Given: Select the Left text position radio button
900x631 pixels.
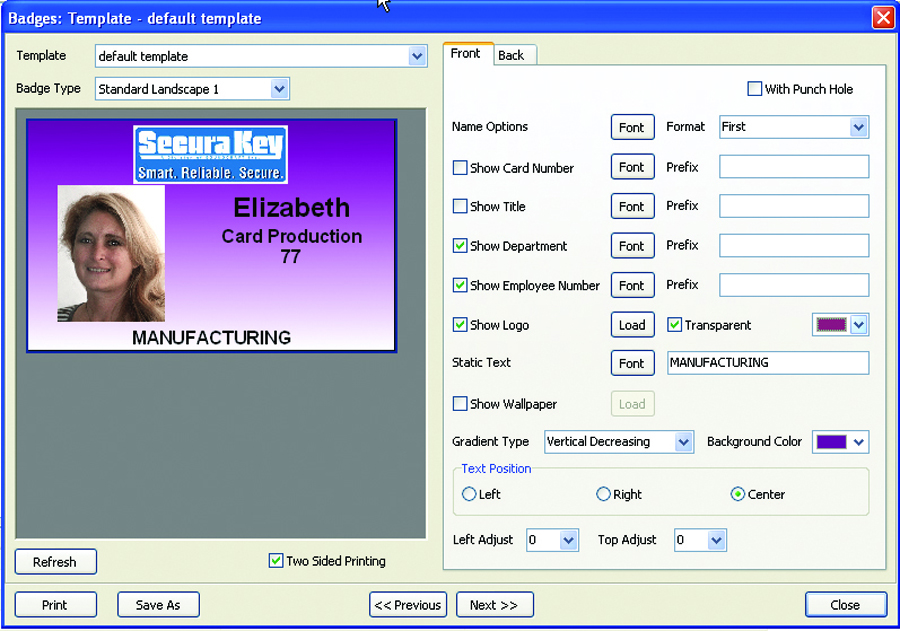Looking at the screenshot, I should tap(469, 494).
